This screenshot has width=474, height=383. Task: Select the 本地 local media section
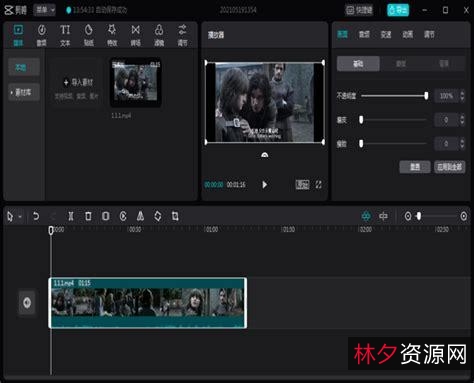(x=24, y=67)
